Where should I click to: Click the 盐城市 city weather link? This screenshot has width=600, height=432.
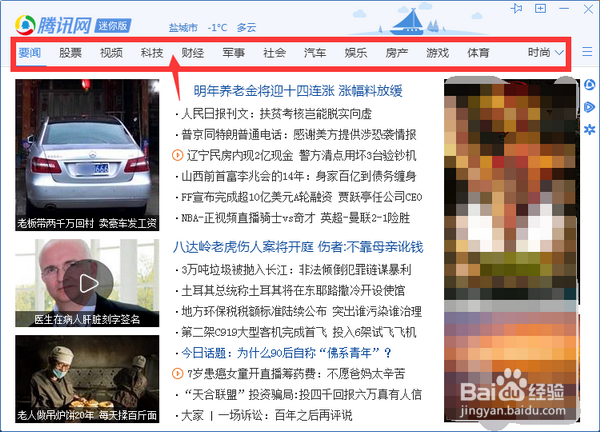tap(183, 28)
